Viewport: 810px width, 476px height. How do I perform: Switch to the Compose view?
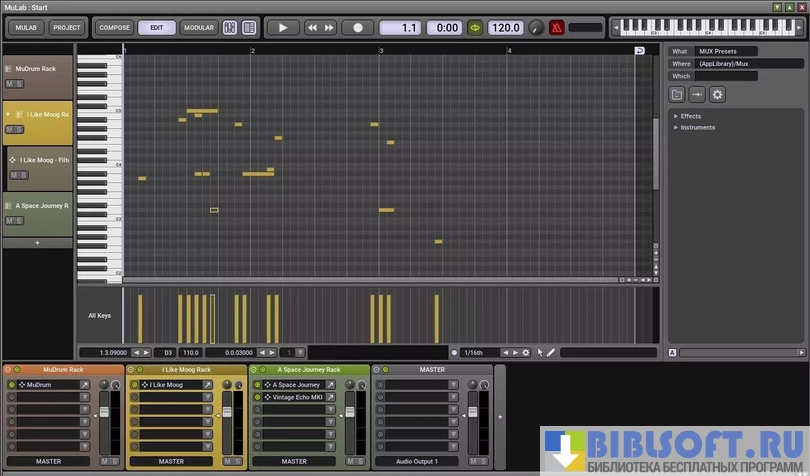click(x=114, y=28)
